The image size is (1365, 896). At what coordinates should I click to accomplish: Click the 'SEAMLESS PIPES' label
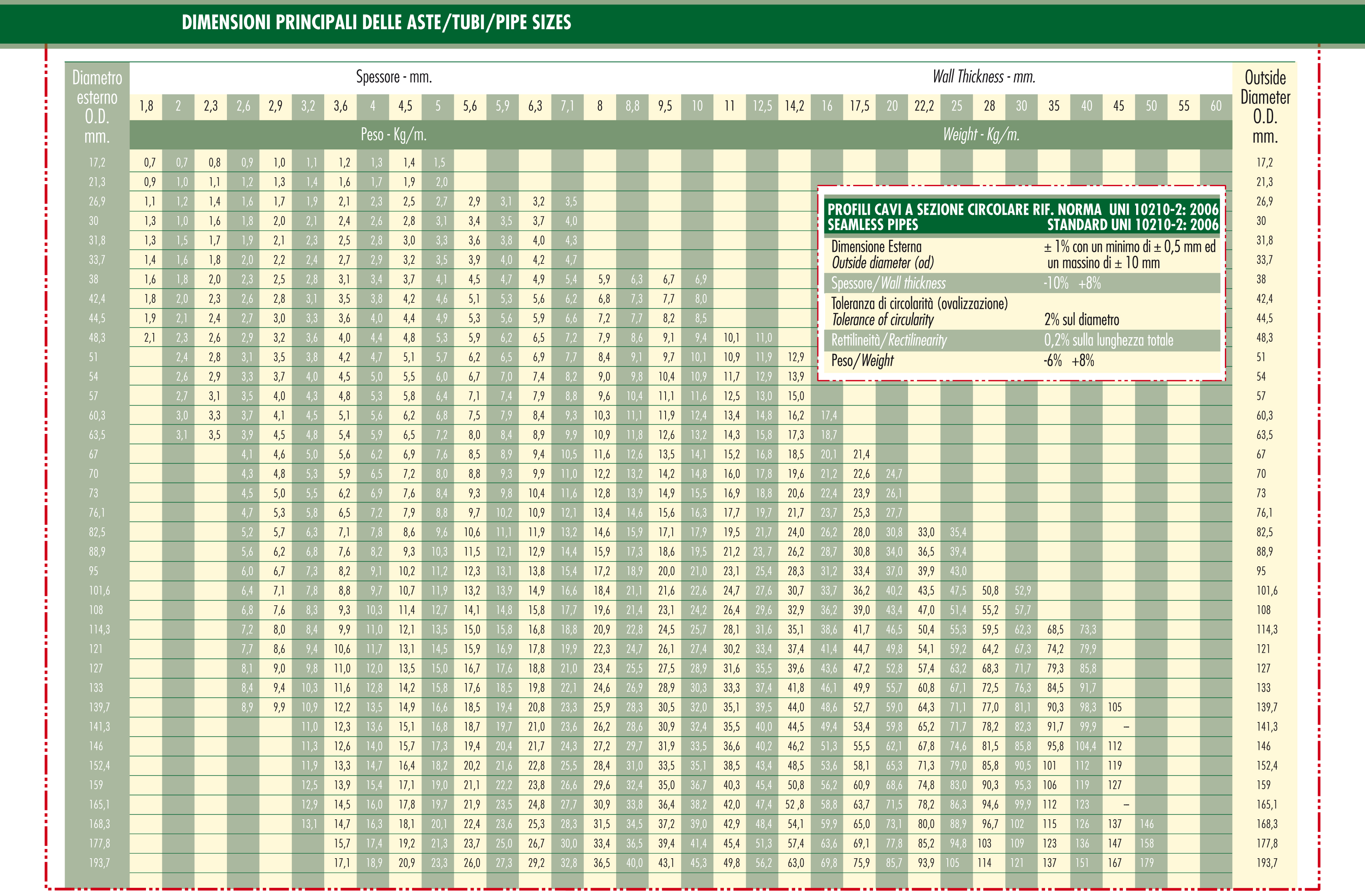click(x=872, y=225)
